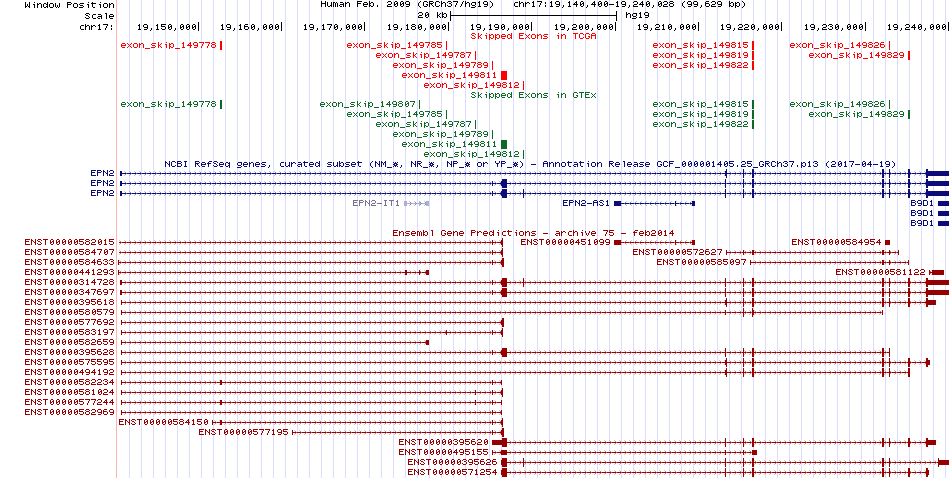Click the green GTEx exon_skip_149829 label
Viewport: 950px width, 478px height.
click(857, 115)
